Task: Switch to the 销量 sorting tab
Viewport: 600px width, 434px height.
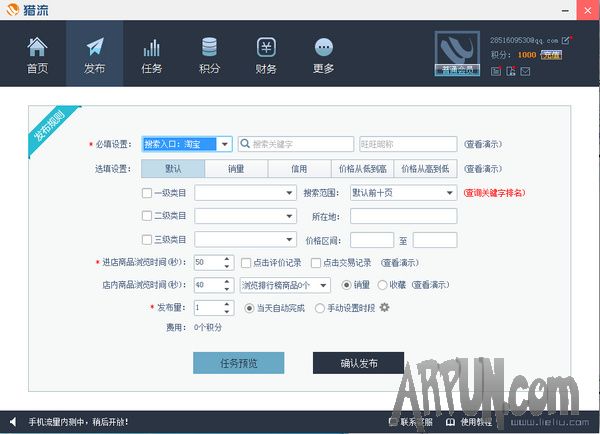Action: (236, 169)
